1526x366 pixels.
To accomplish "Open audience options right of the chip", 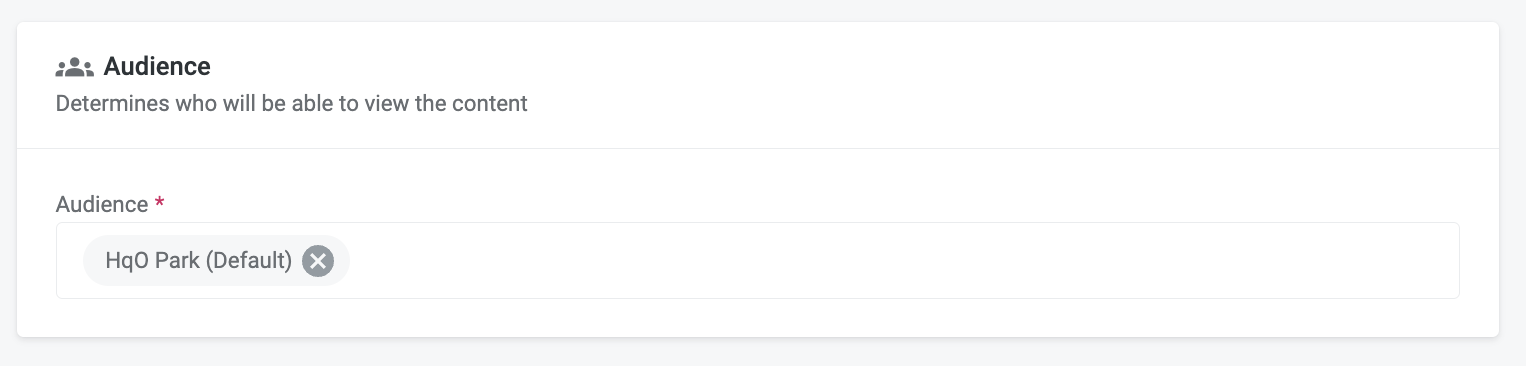I will pyautogui.click(x=900, y=260).
